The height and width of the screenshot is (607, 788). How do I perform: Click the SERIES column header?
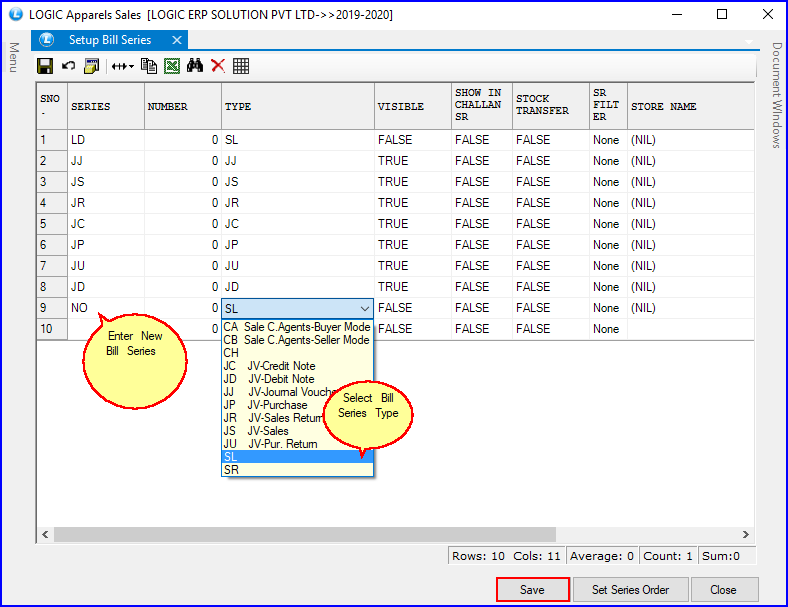click(x=106, y=106)
